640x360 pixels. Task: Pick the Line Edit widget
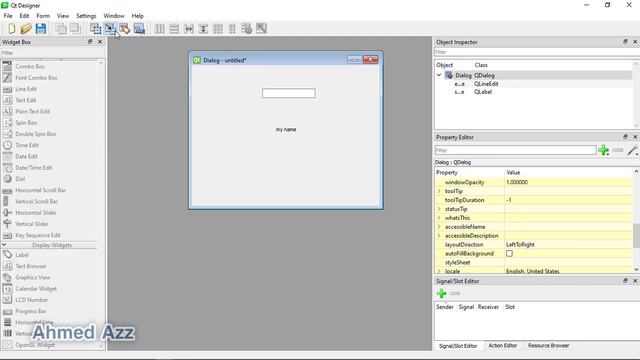point(26,89)
